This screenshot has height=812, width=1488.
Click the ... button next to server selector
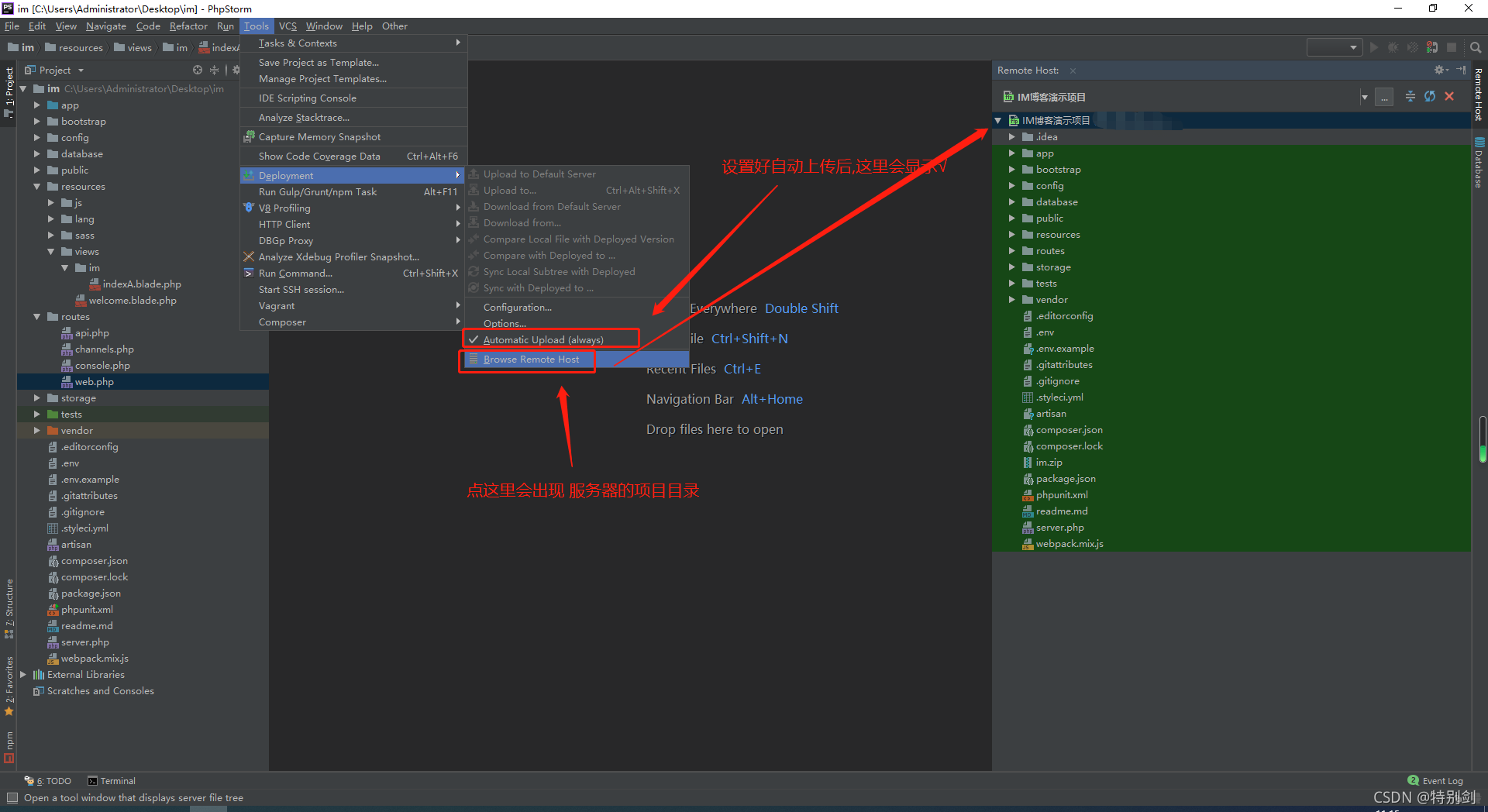tap(1384, 98)
